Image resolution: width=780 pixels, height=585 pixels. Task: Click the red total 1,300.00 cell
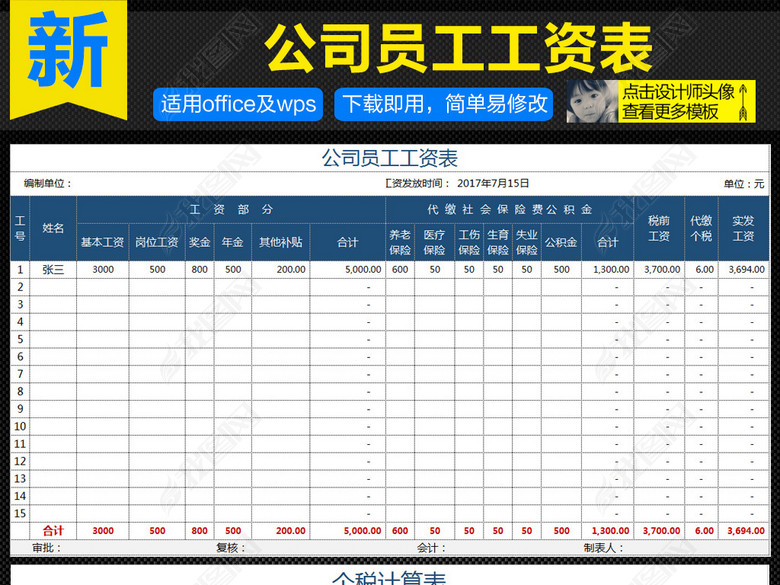click(x=607, y=531)
